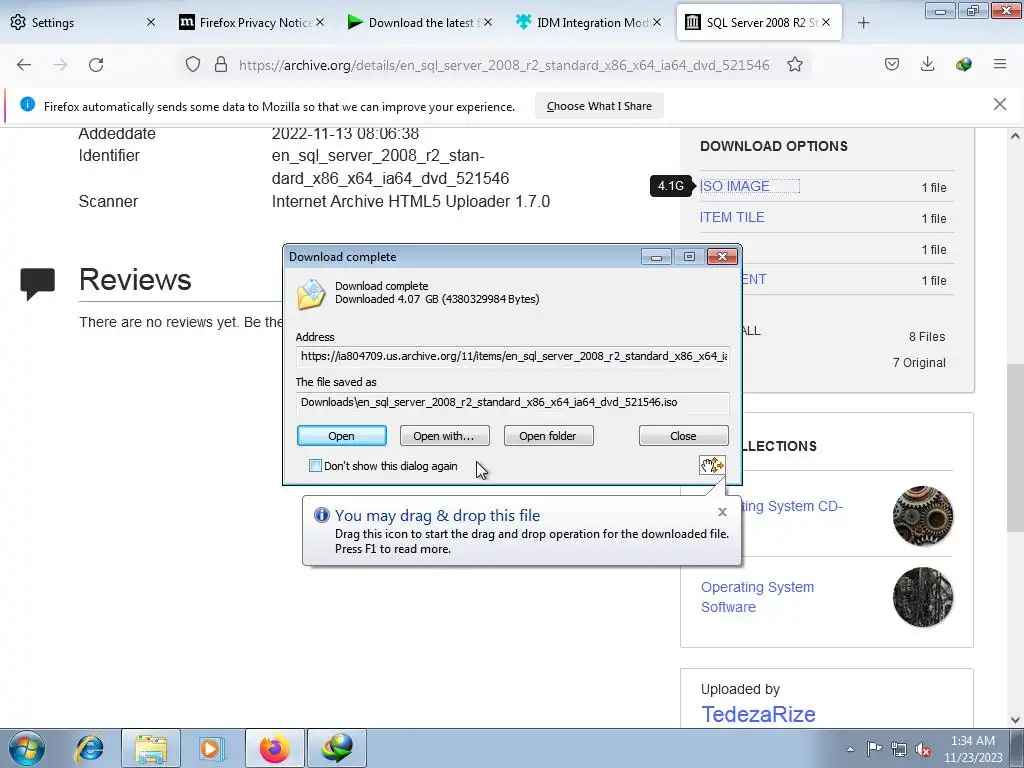Show hidden system tray icons
The image size is (1024, 768).
(x=850, y=749)
